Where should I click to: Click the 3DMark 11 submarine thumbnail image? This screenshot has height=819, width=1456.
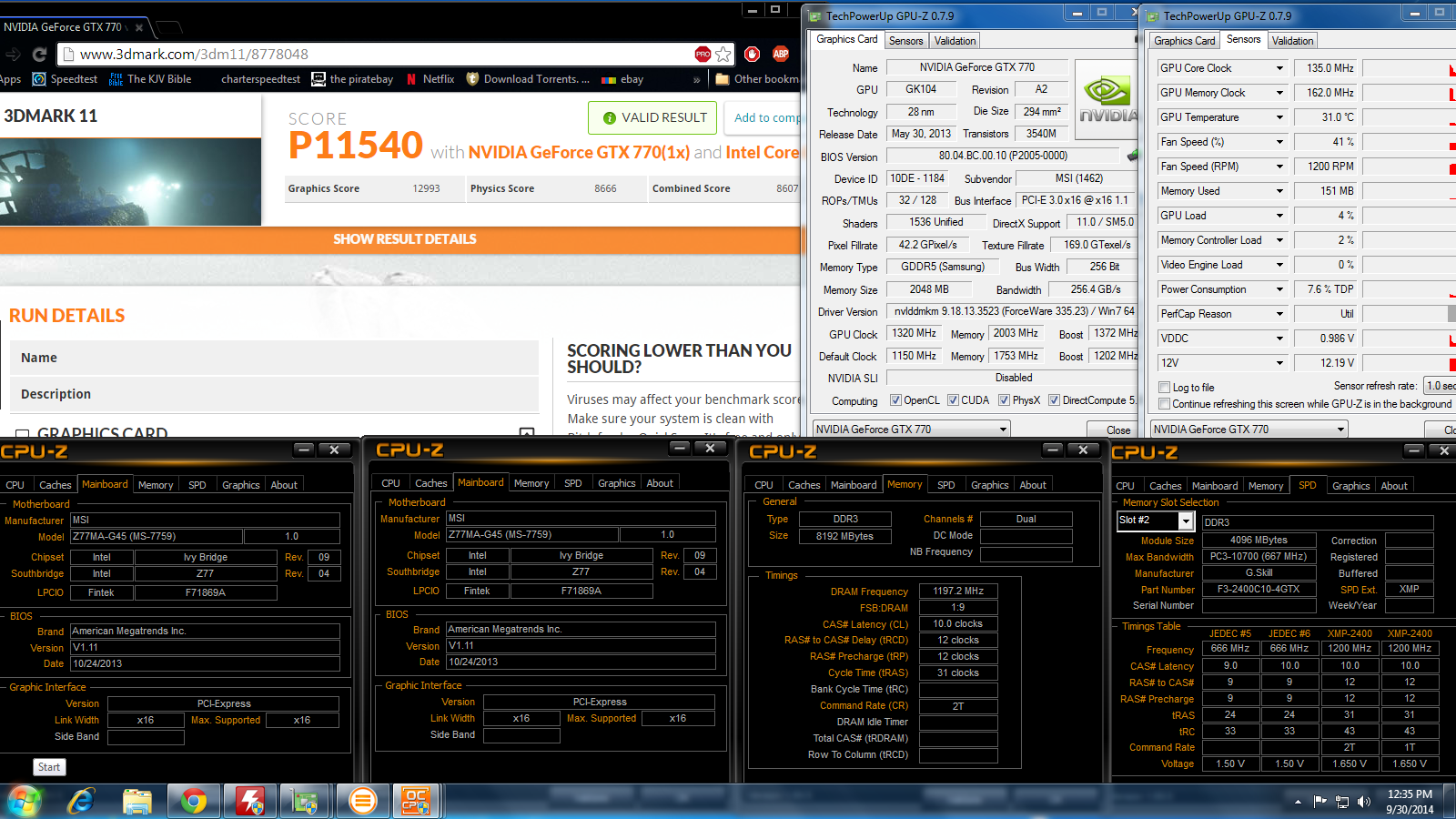pos(130,181)
